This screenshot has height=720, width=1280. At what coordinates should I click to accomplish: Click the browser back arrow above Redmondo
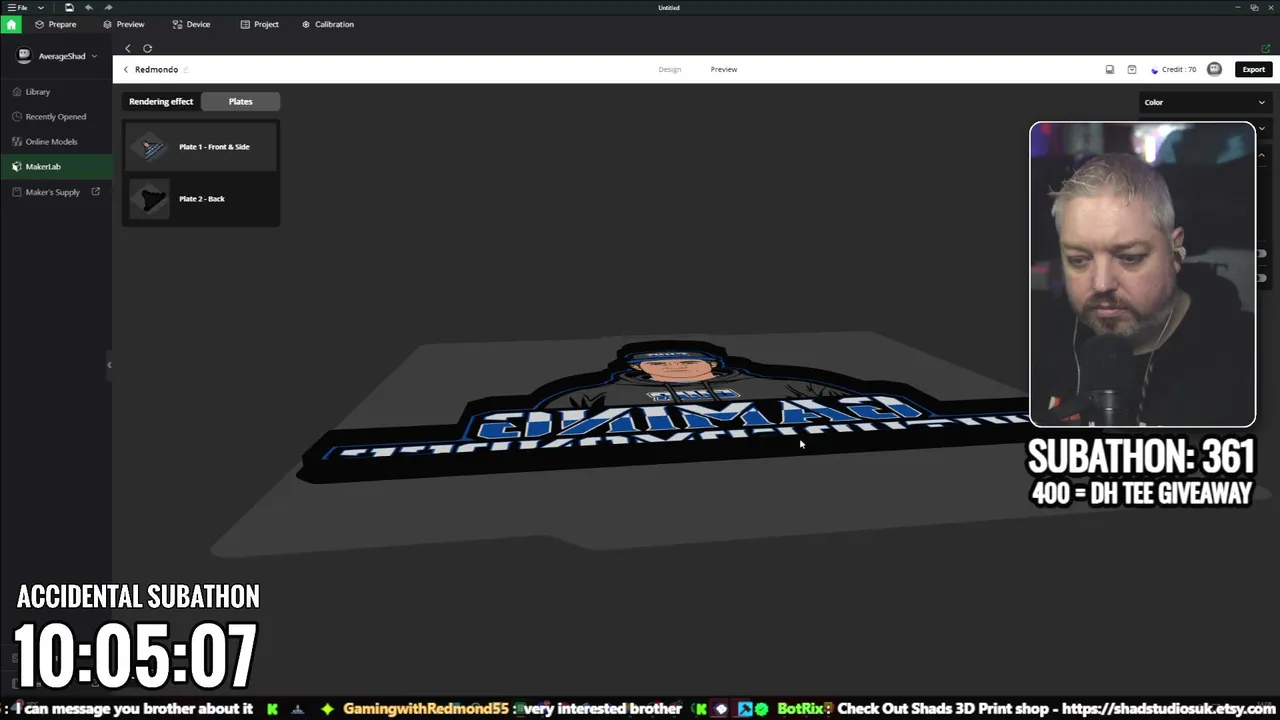click(x=128, y=48)
